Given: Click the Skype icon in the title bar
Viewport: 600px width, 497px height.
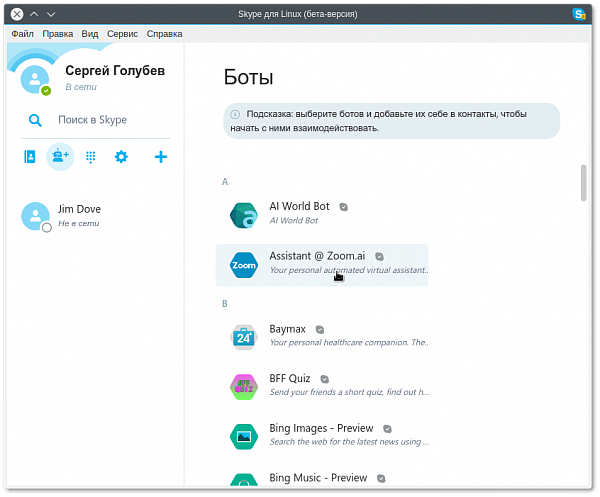Looking at the screenshot, I should point(579,14).
